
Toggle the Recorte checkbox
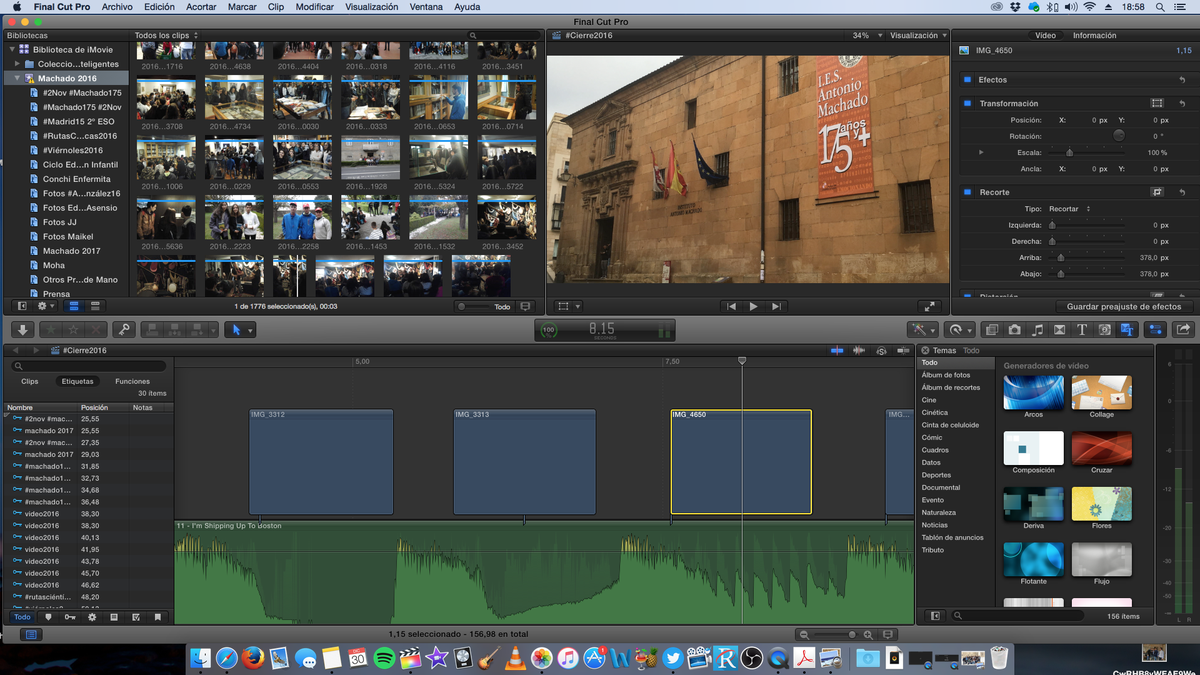(x=967, y=192)
